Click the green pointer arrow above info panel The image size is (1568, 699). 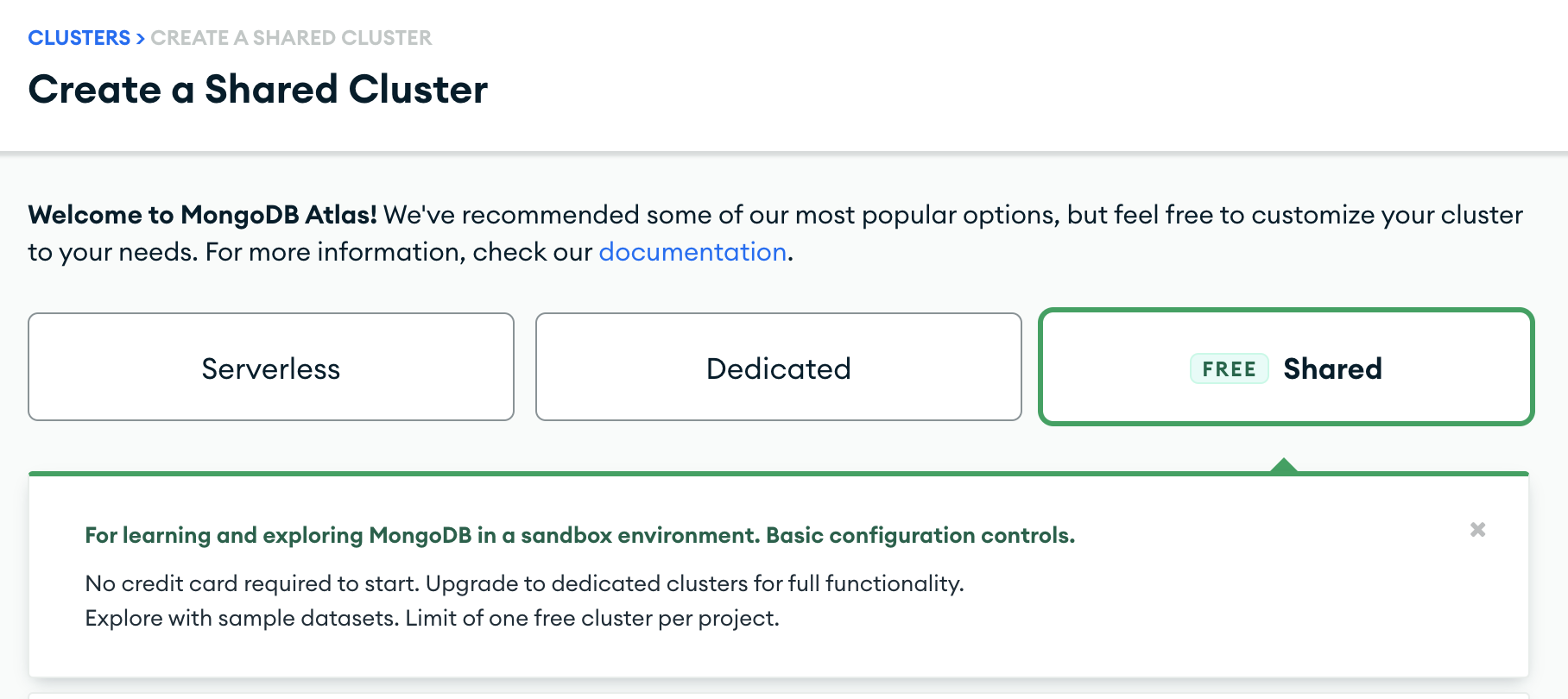pyautogui.click(x=1284, y=464)
